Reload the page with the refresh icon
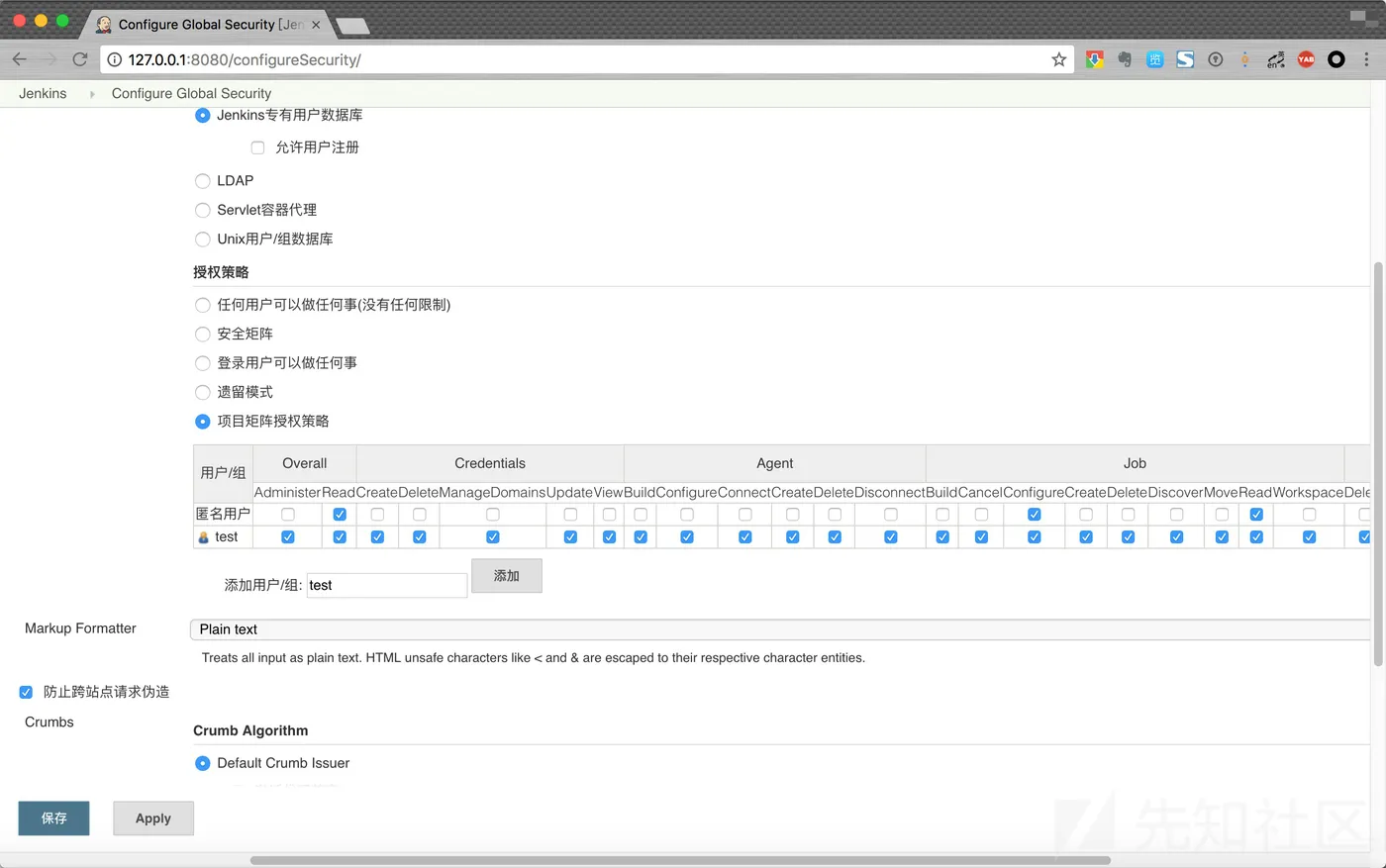Viewport: 1386px width, 868px height. point(80,59)
